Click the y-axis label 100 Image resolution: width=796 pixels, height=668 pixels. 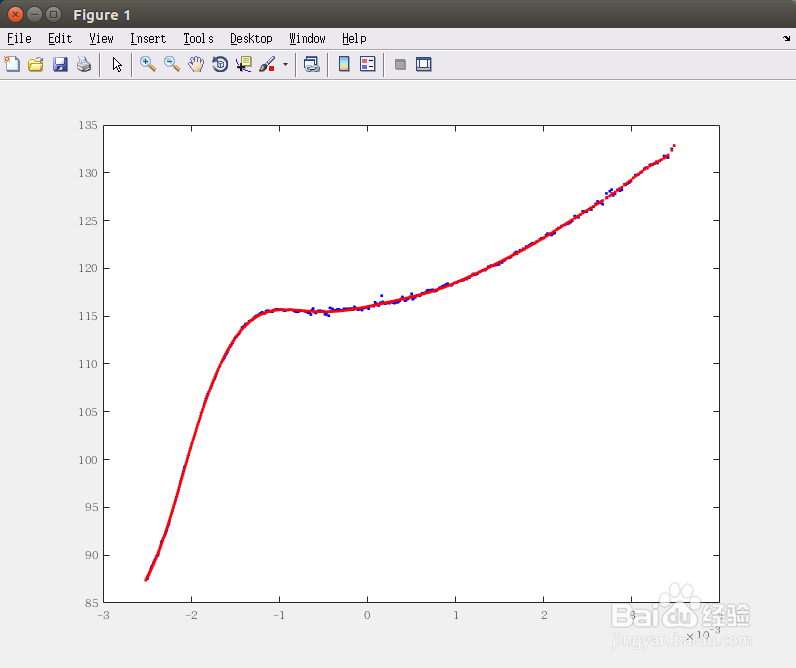[88, 459]
